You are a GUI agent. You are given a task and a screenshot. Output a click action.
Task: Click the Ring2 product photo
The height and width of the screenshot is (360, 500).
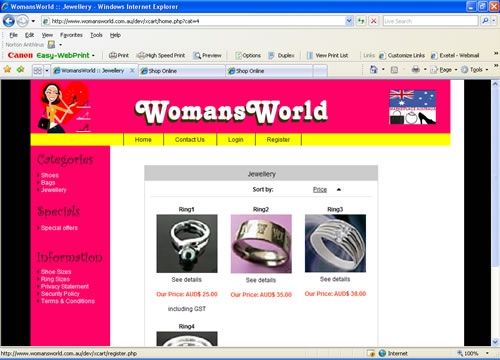point(261,244)
